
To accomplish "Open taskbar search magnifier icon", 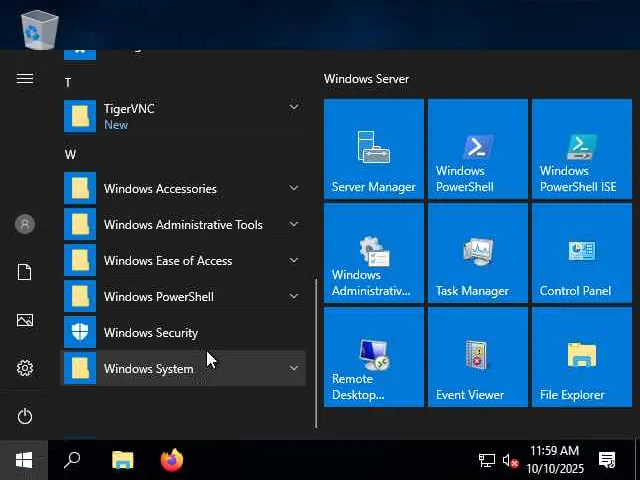I will (72, 460).
